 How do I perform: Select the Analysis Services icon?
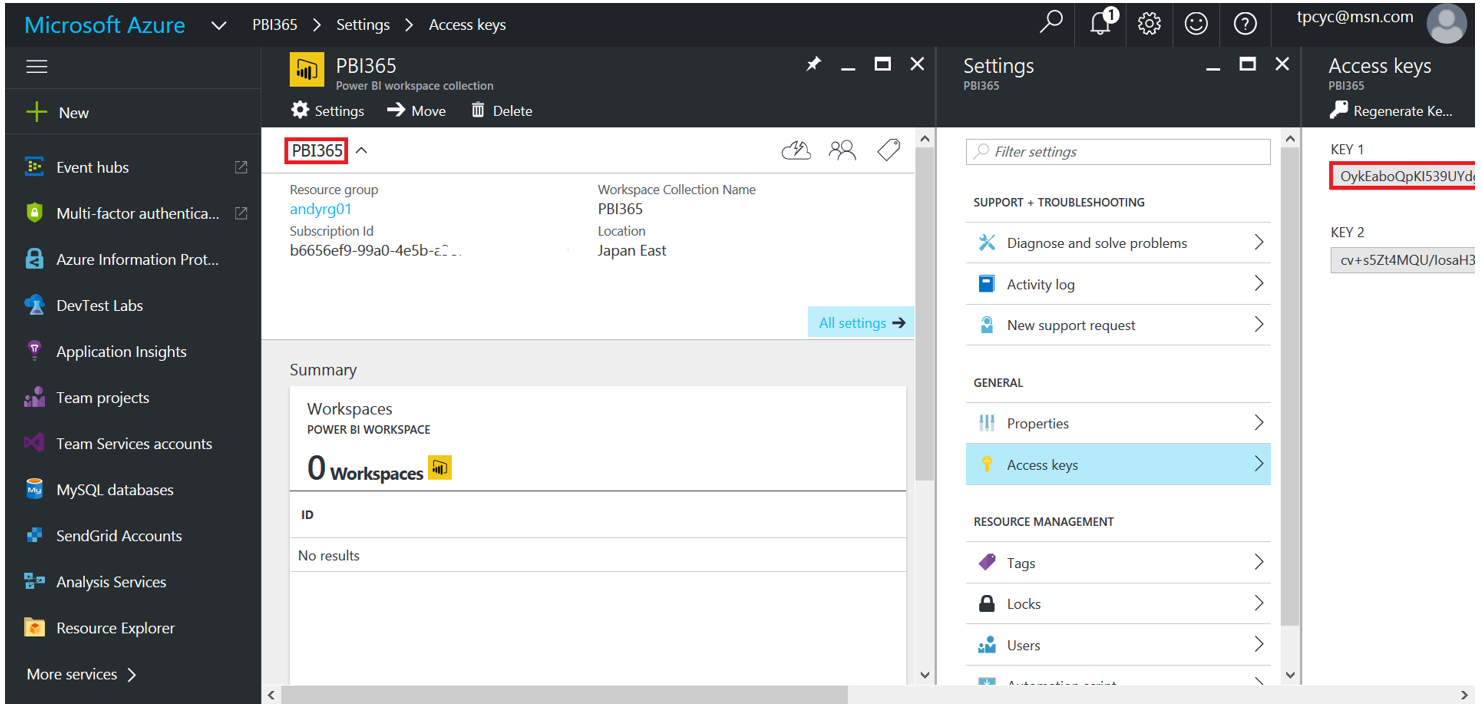(x=35, y=581)
